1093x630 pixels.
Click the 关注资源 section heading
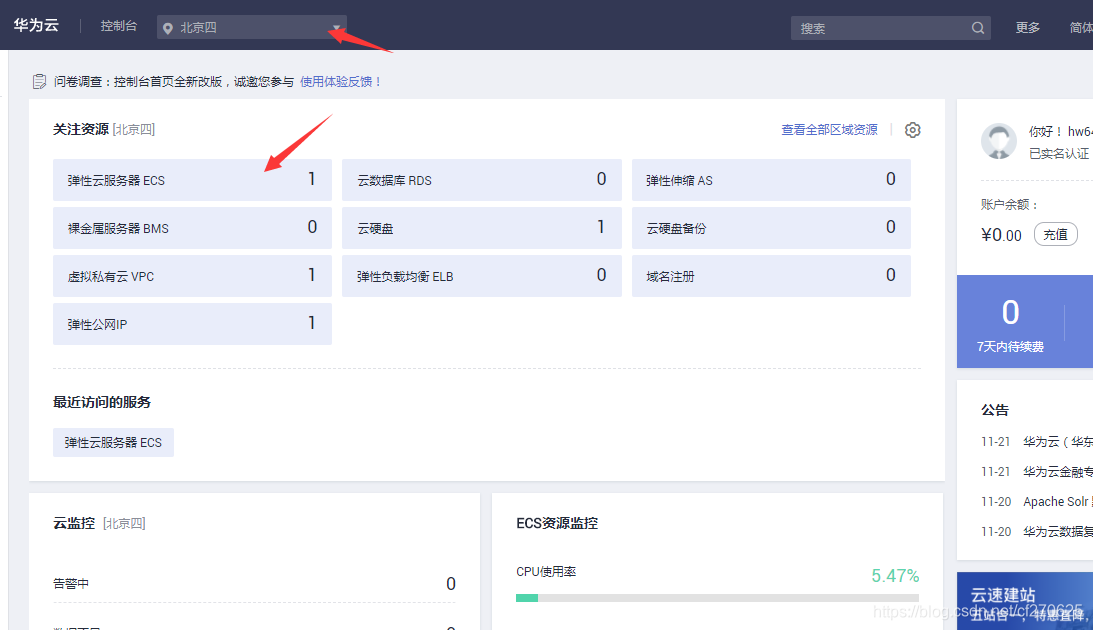point(81,130)
